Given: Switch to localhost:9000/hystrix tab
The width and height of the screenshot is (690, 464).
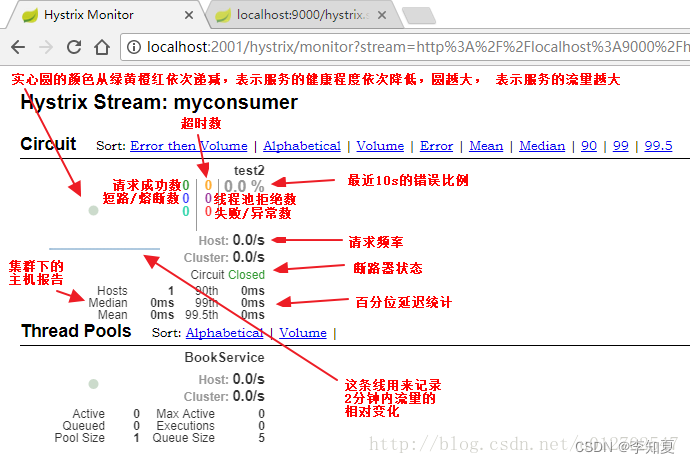Looking at the screenshot, I should (304, 15).
